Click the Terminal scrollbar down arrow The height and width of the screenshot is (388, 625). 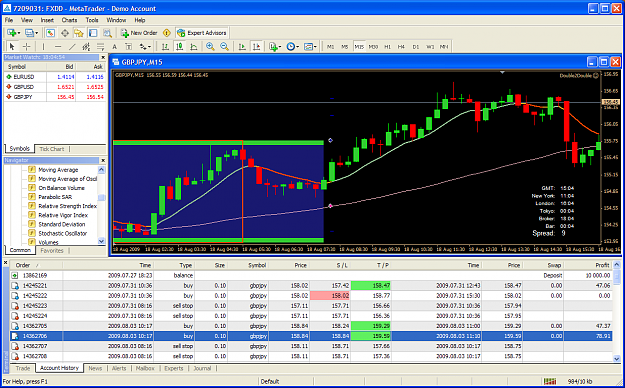point(617,359)
